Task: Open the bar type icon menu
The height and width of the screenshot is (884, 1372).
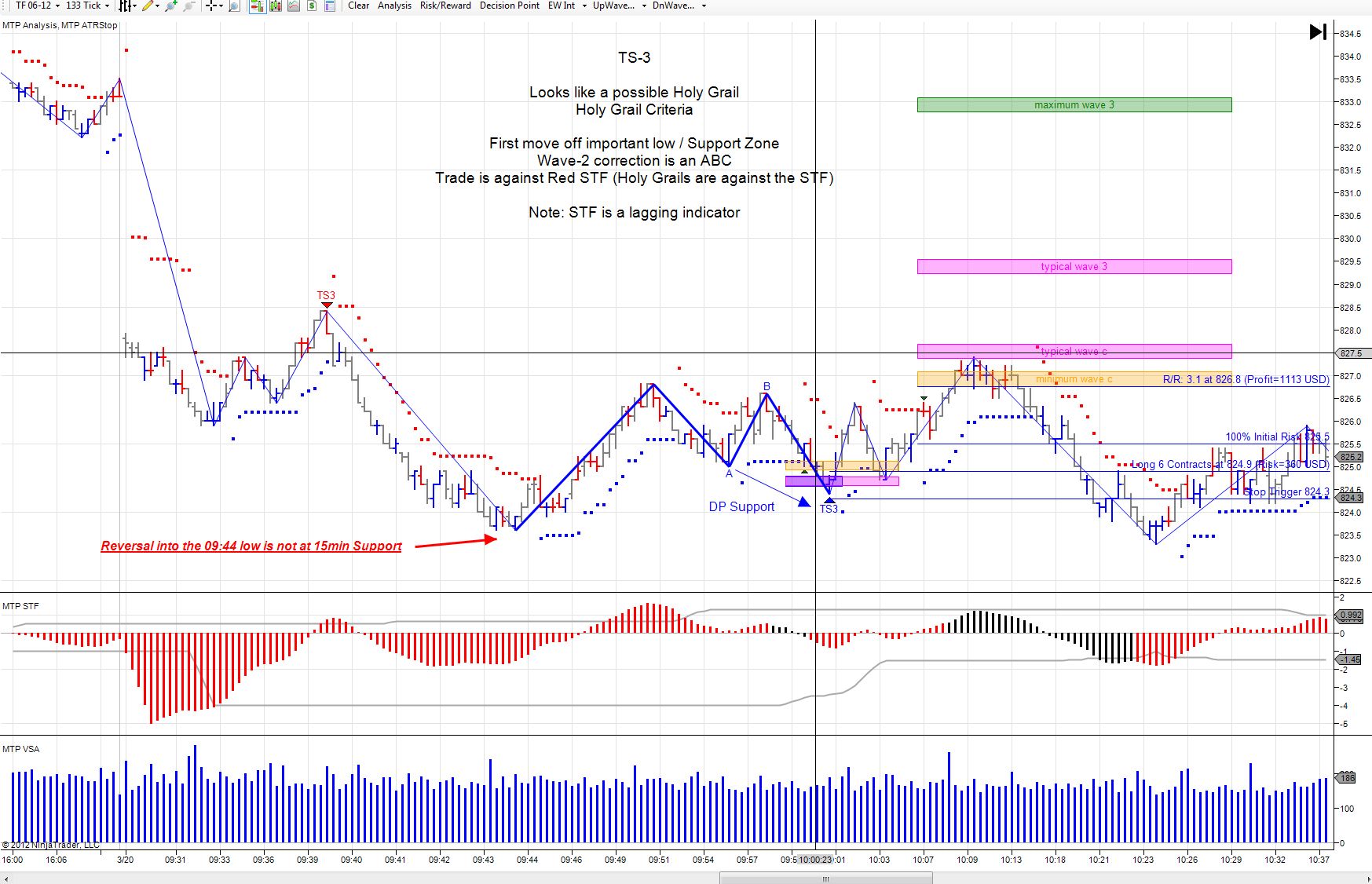Action: (124, 5)
